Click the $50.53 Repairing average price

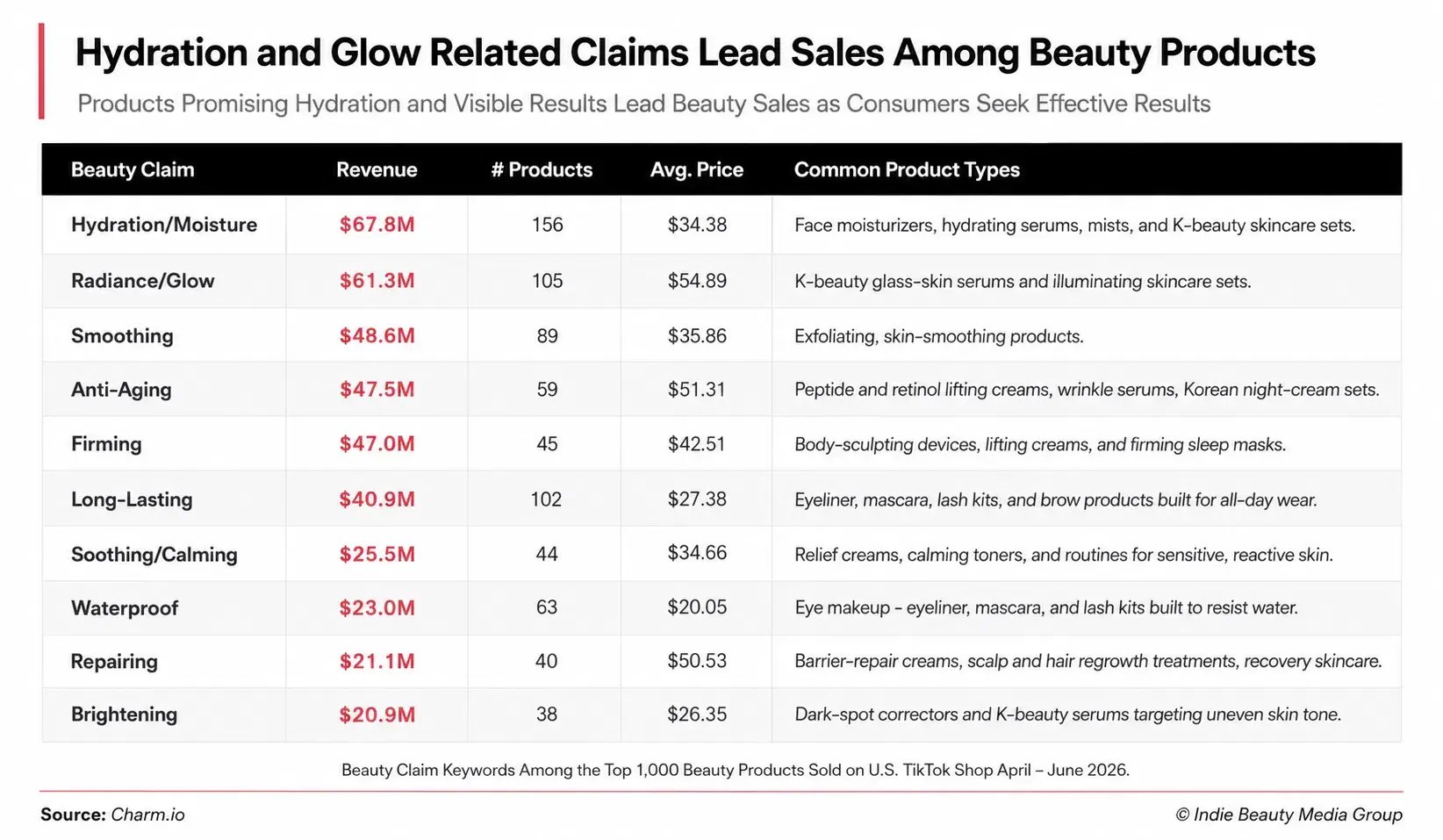[x=697, y=661]
